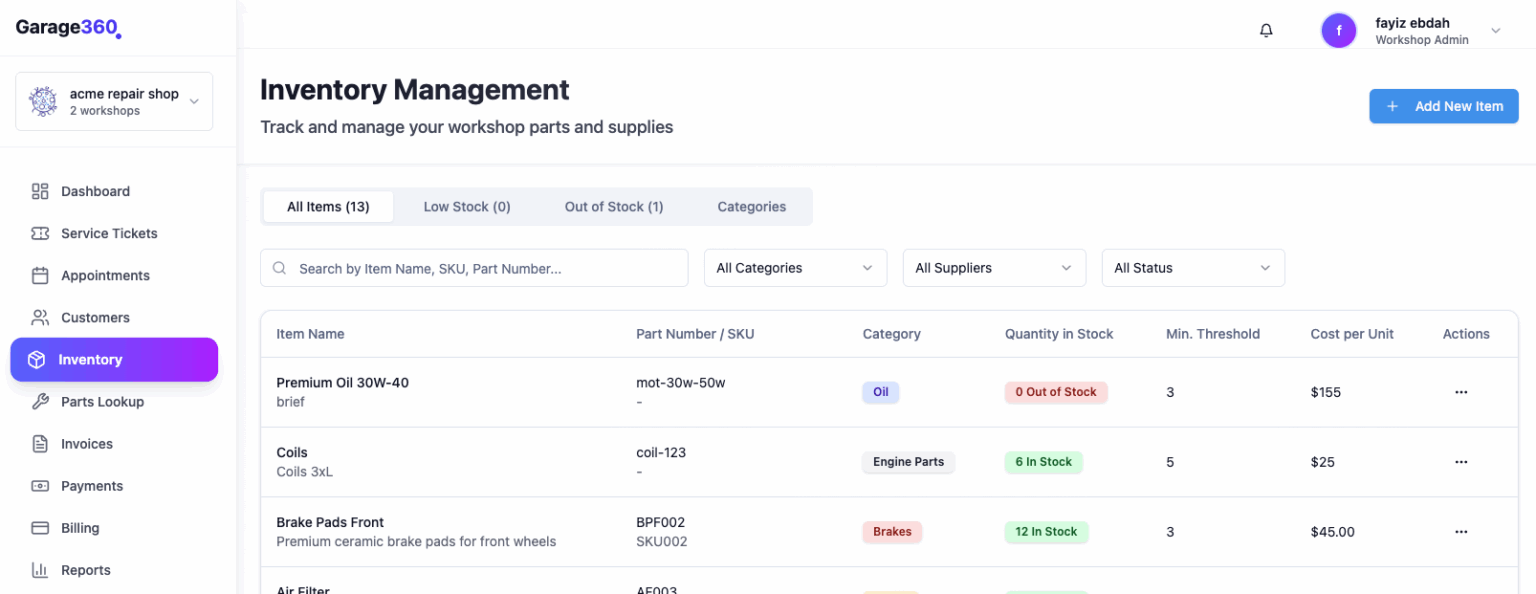
Task: Click the Payments card icon
Action: coord(40,485)
